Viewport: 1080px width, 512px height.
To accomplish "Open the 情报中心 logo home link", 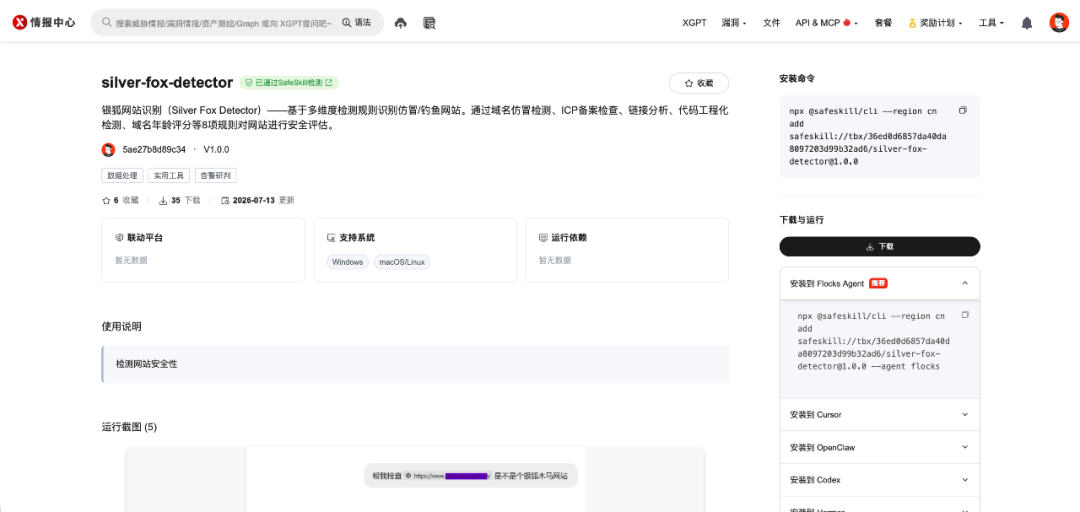I will click(44, 22).
